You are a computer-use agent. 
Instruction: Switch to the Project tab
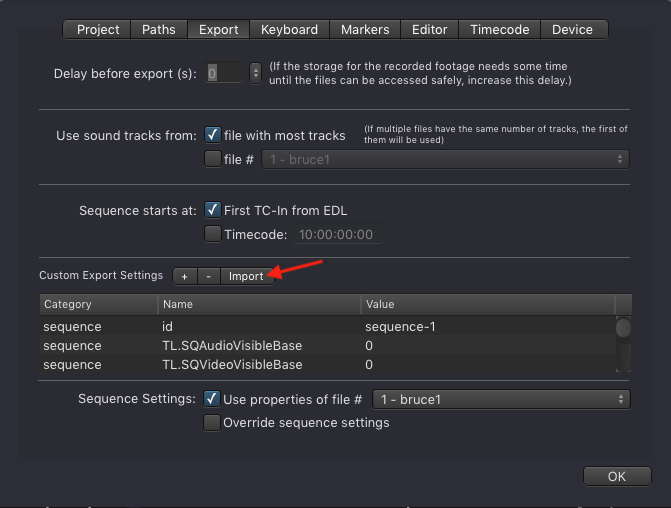point(98,30)
